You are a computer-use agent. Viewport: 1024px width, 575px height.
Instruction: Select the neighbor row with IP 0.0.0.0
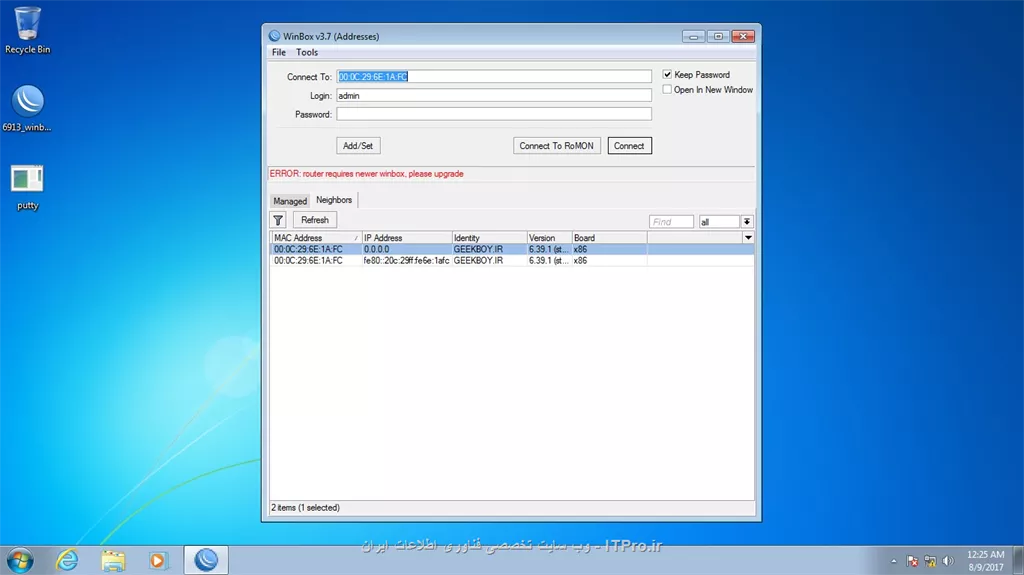(513, 249)
